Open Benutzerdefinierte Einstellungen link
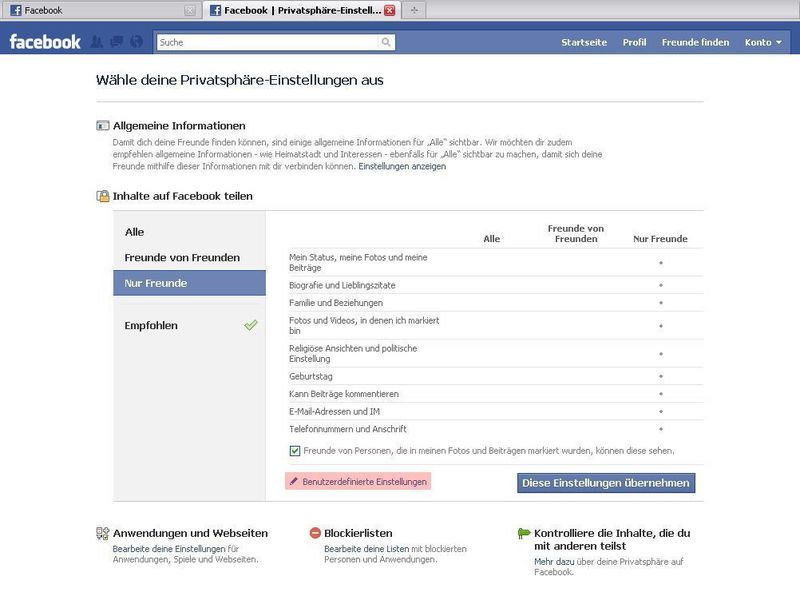The width and height of the screenshot is (800, 596). tap(364, 482)
